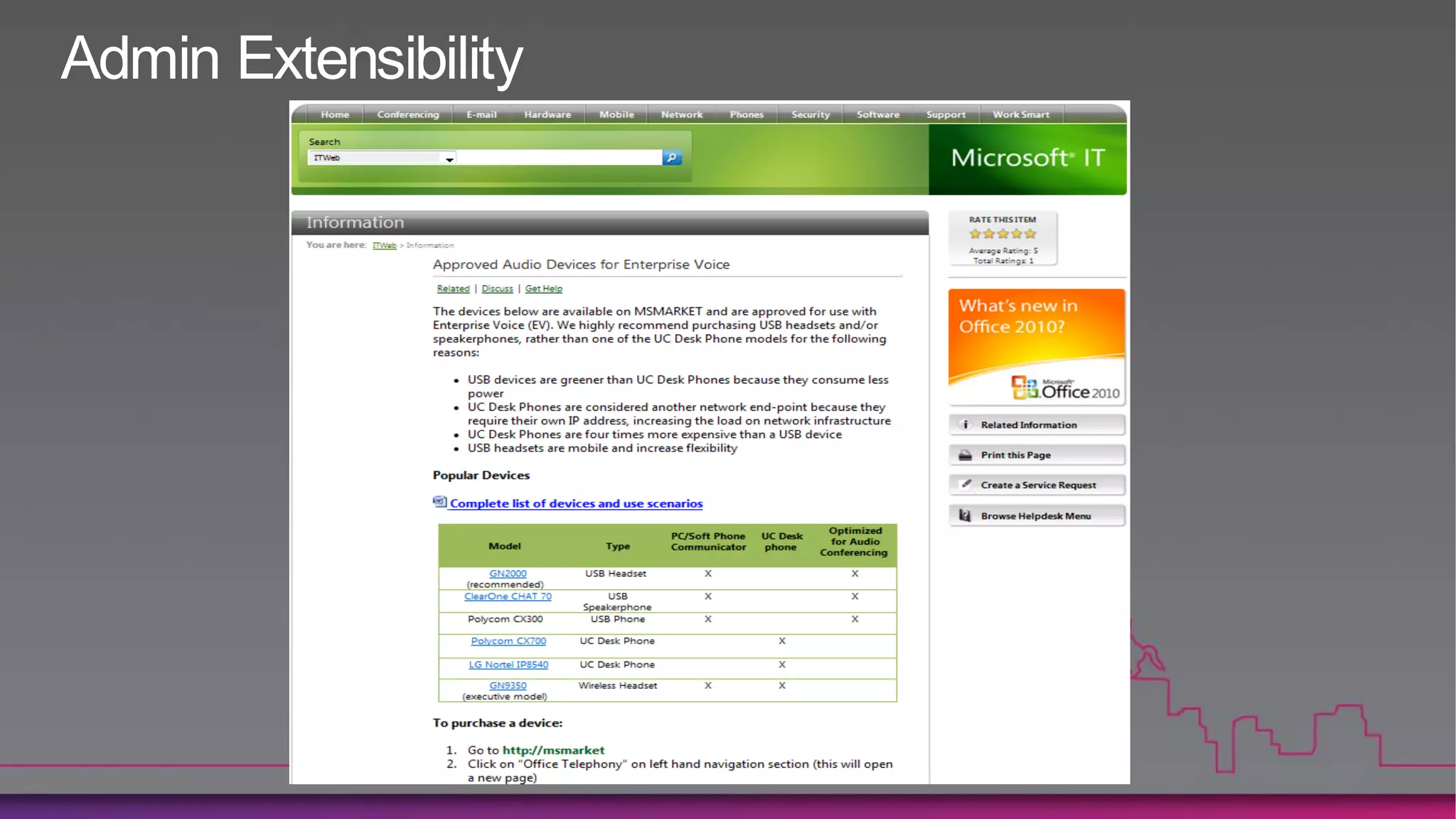Open the LG Nortel IP8540 link
This screenshot has height=819, width=1456.
508,665
